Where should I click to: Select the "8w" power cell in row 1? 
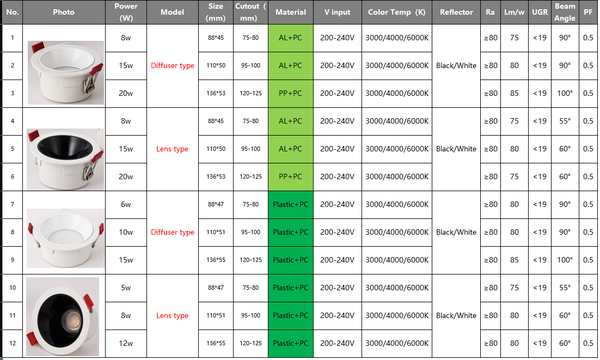coord(126,38)
